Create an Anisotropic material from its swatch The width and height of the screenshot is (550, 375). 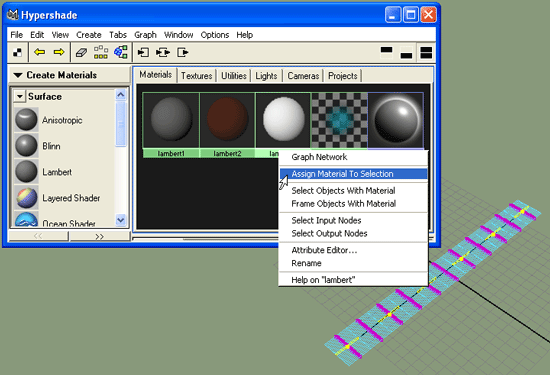26,120
